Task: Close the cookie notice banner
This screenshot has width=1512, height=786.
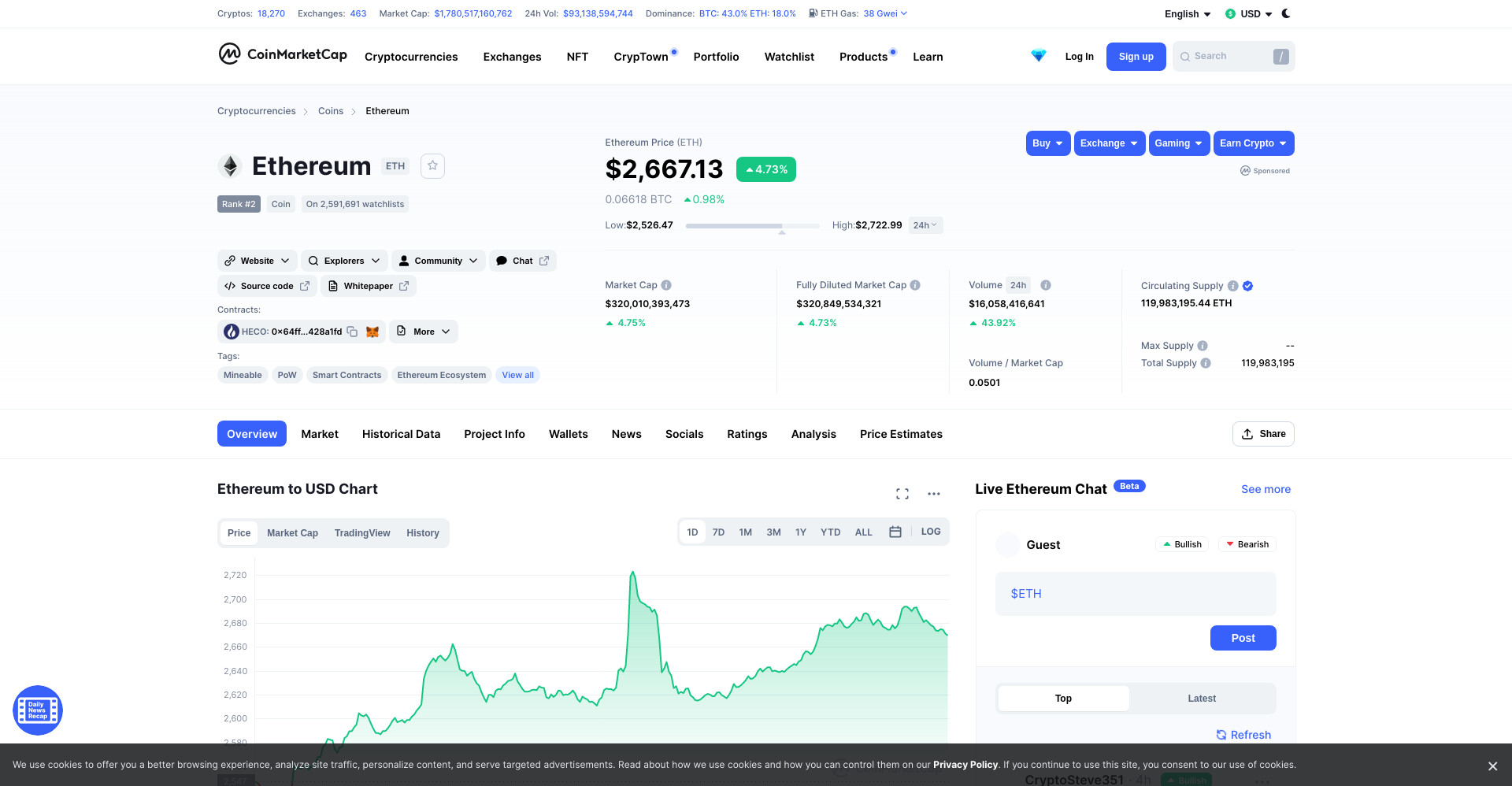Action: point(1492,766)
